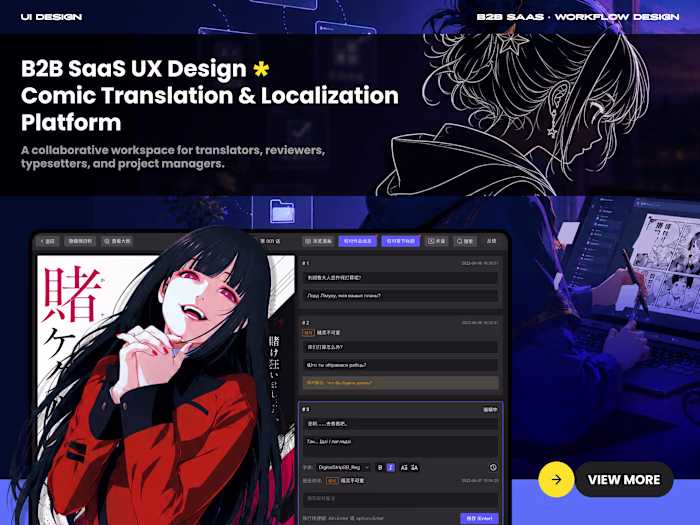The image size is (700, 525).
Task: Select the second purple proofreading tab
Action: [400, 241]
